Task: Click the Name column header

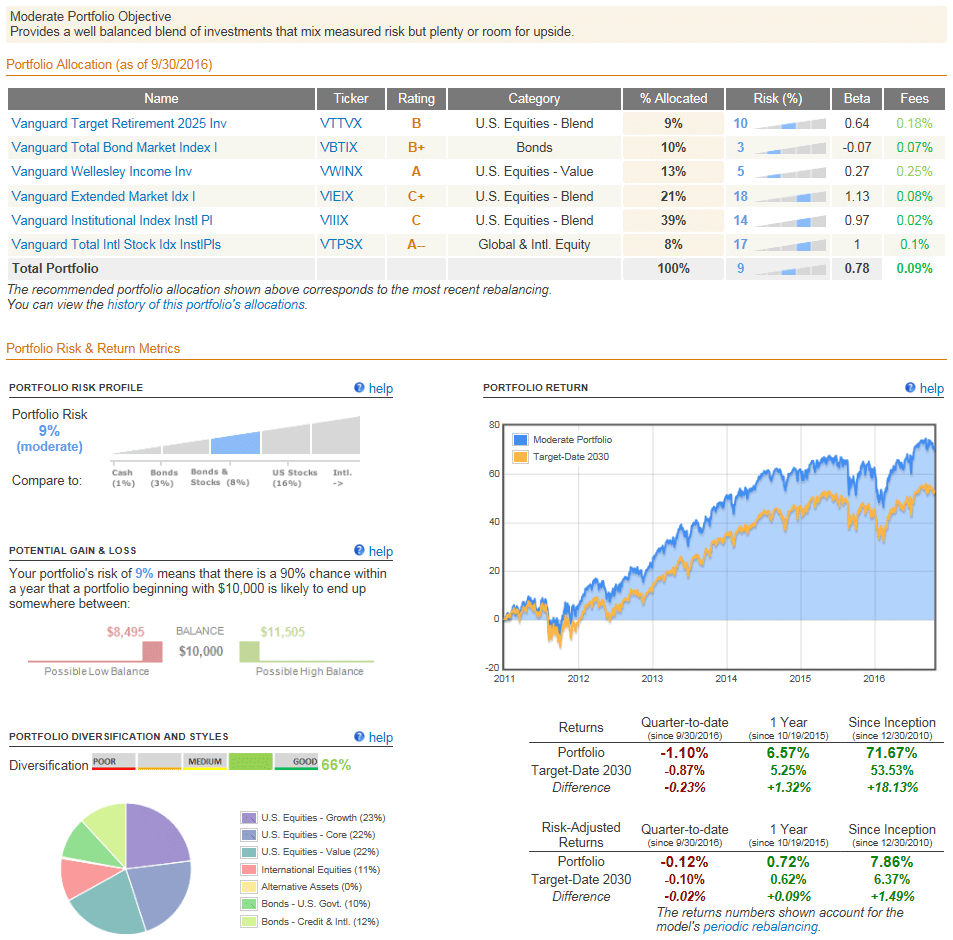Action: (x=161, y=98)
